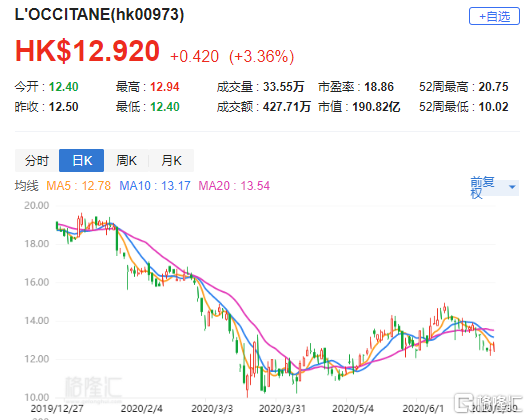This screenshot has width=529, height=420.
Task: Click the 20.00 y-axis label
Action: (x=36, y=205)
